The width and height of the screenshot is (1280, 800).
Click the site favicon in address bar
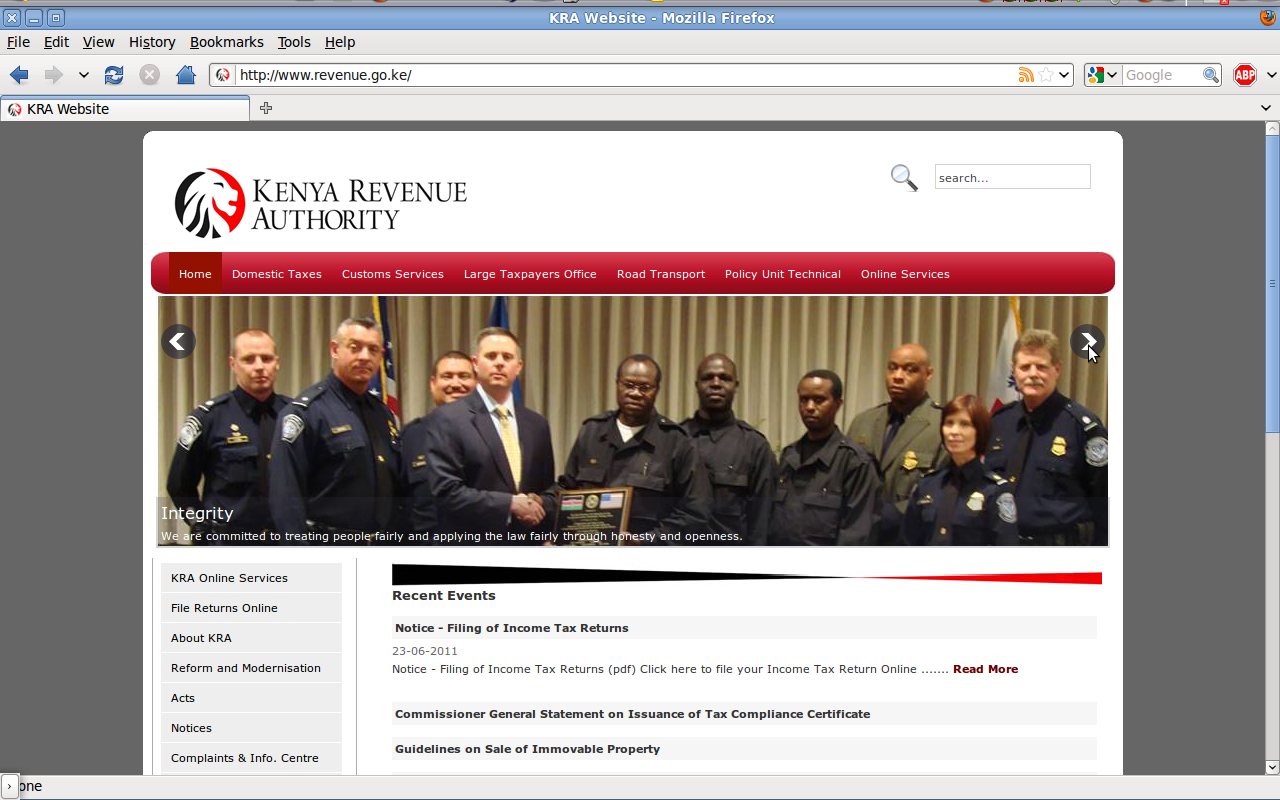(x=223, y=75)
